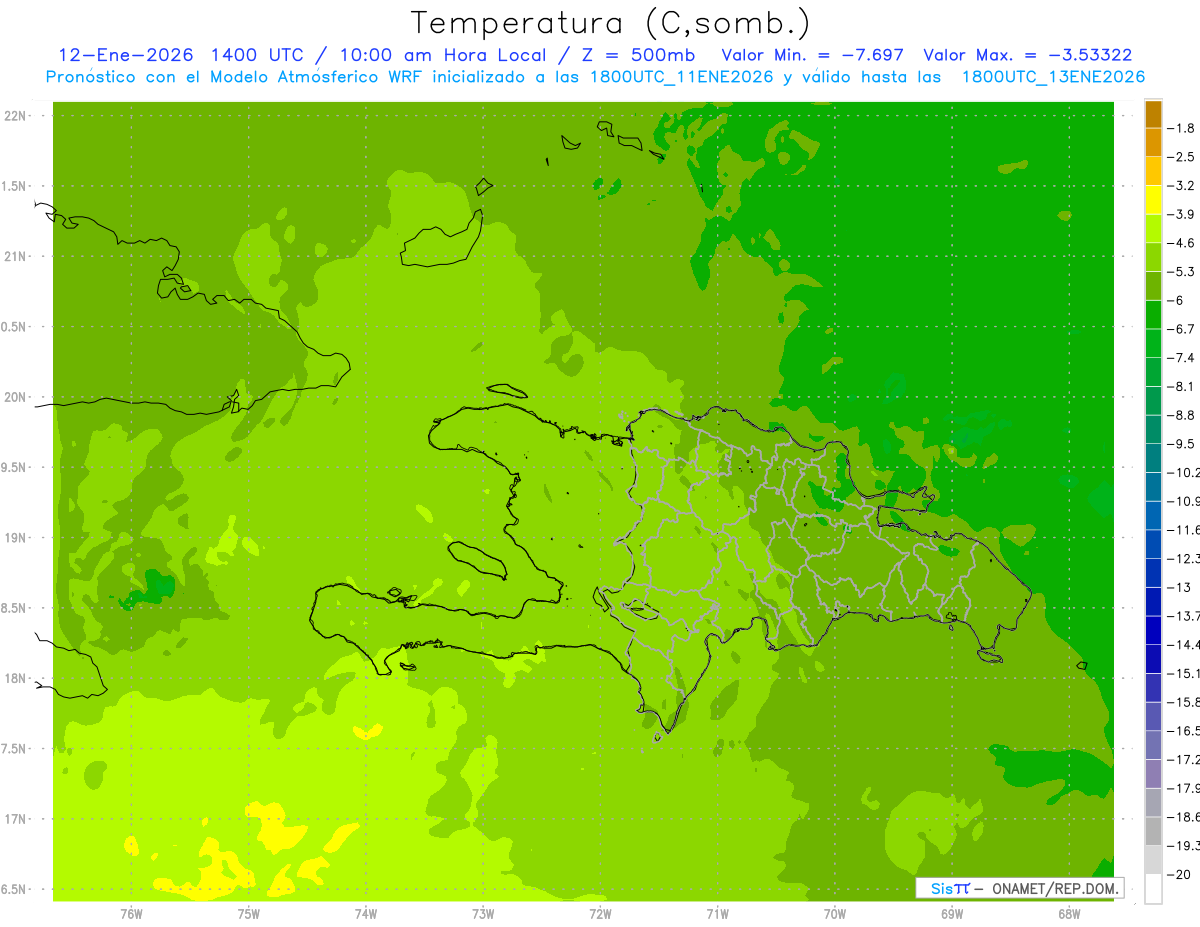Image resolution: width=1200 pixels, height=927 pixels.
Task: Click the "-8.1" legend value
Action: pos(1183,386)
